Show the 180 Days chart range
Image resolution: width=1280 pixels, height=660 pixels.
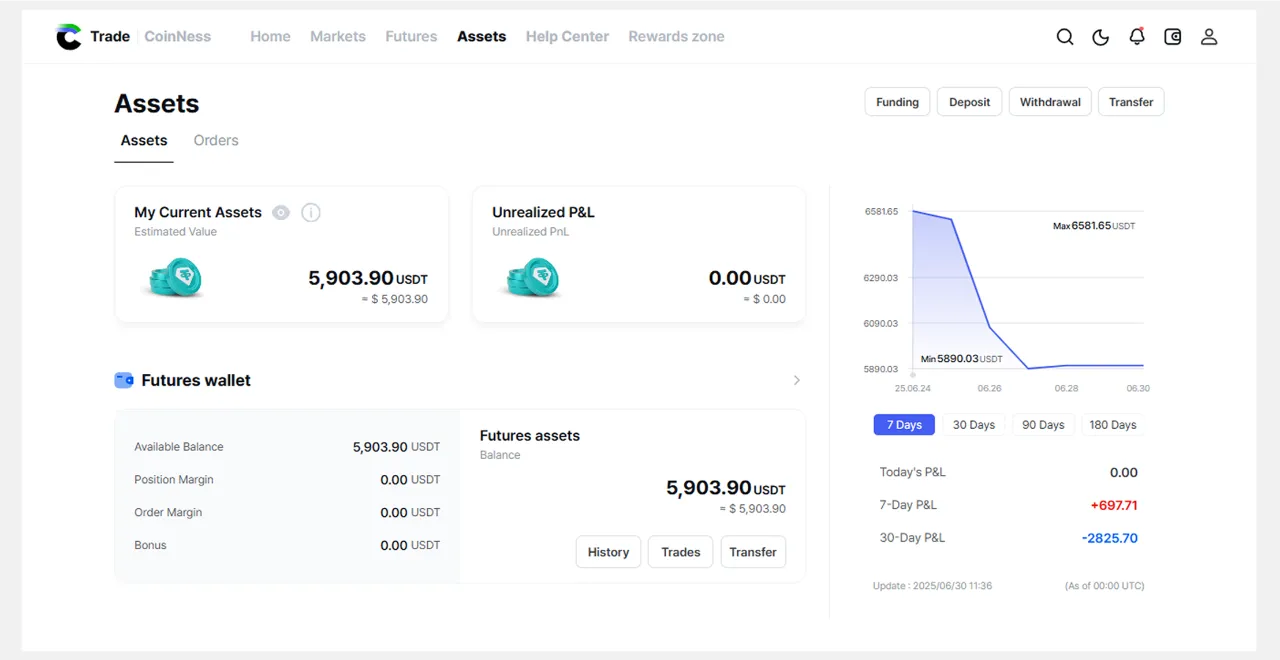coord(1112,425)
